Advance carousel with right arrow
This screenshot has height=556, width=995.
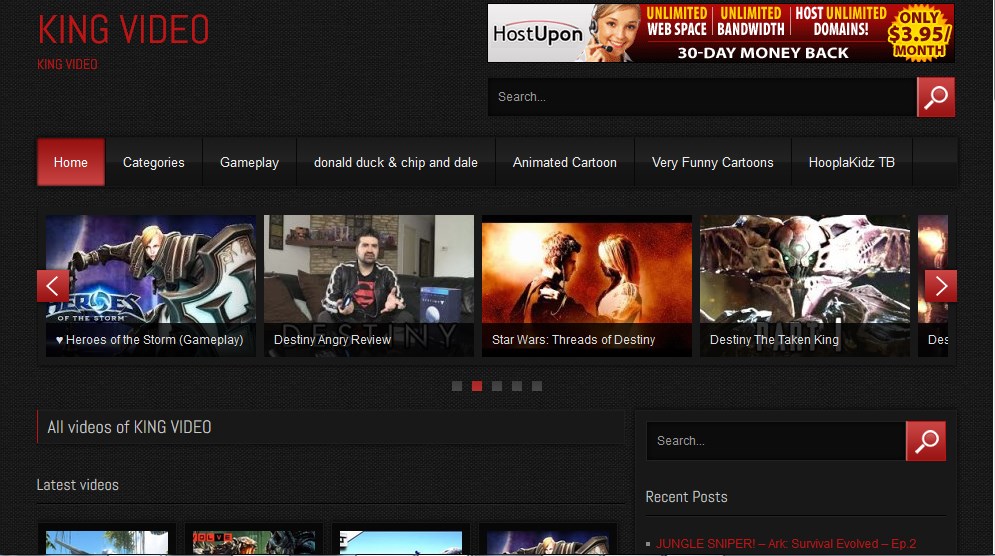(x=940, y=286)
